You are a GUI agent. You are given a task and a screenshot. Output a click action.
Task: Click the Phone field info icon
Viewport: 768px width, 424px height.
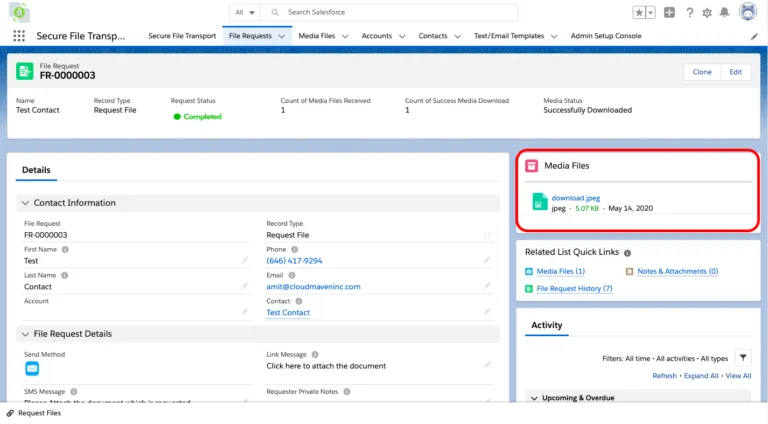(294, 249)
